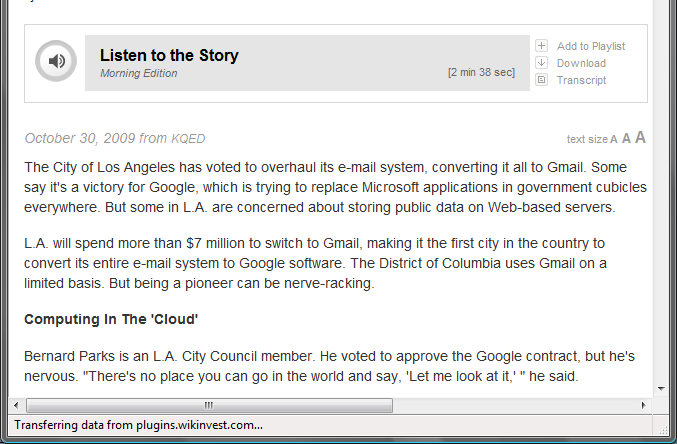Open the Add to Playlist link
This screenshot has width=677, height=444.
pos(591,46)
